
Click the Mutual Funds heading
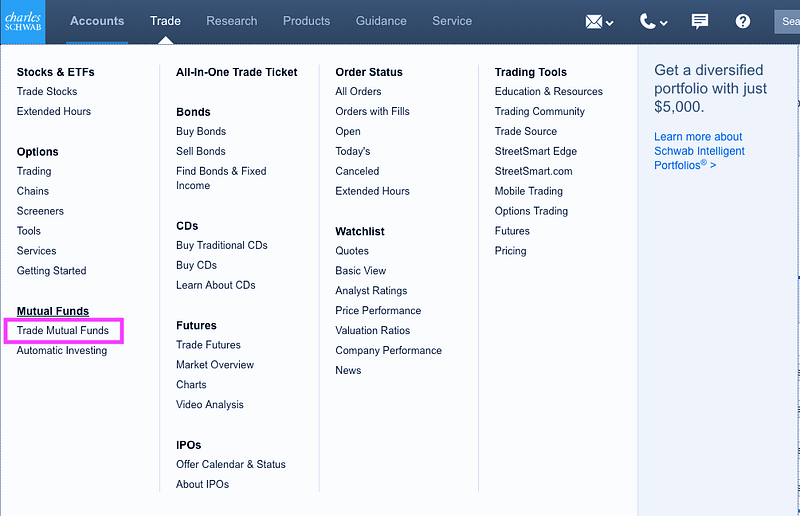pyautogui.click(x=53, y=311)
